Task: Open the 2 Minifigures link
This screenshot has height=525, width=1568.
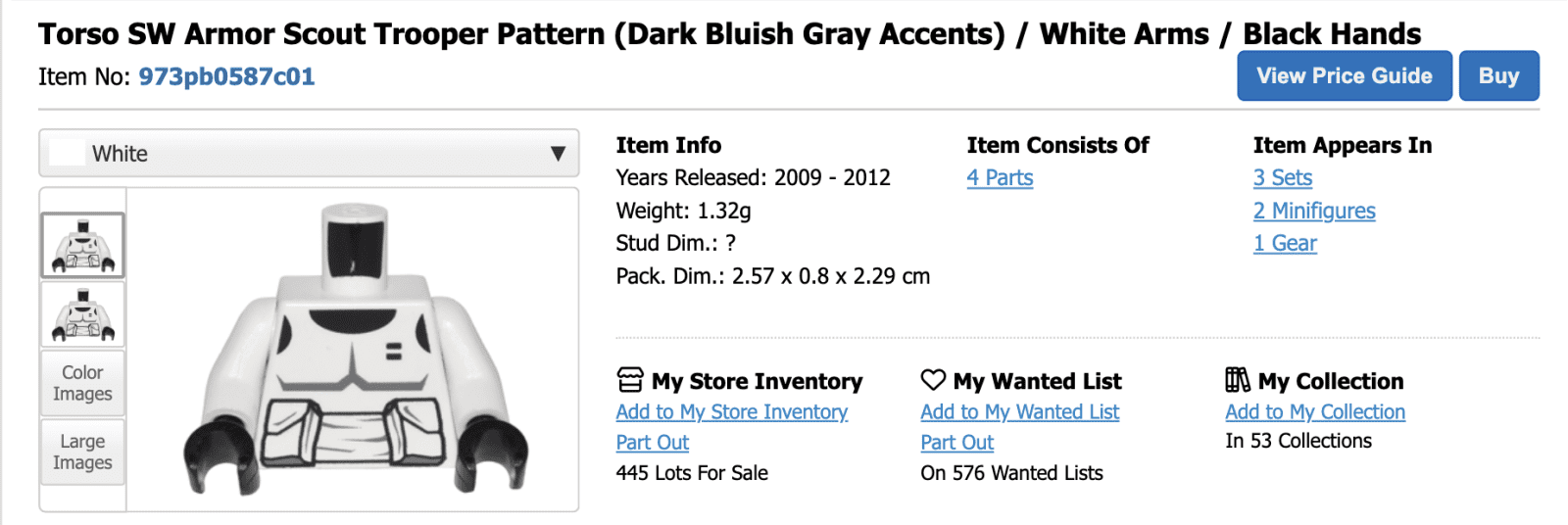Action: click(x=1313, y=211)
